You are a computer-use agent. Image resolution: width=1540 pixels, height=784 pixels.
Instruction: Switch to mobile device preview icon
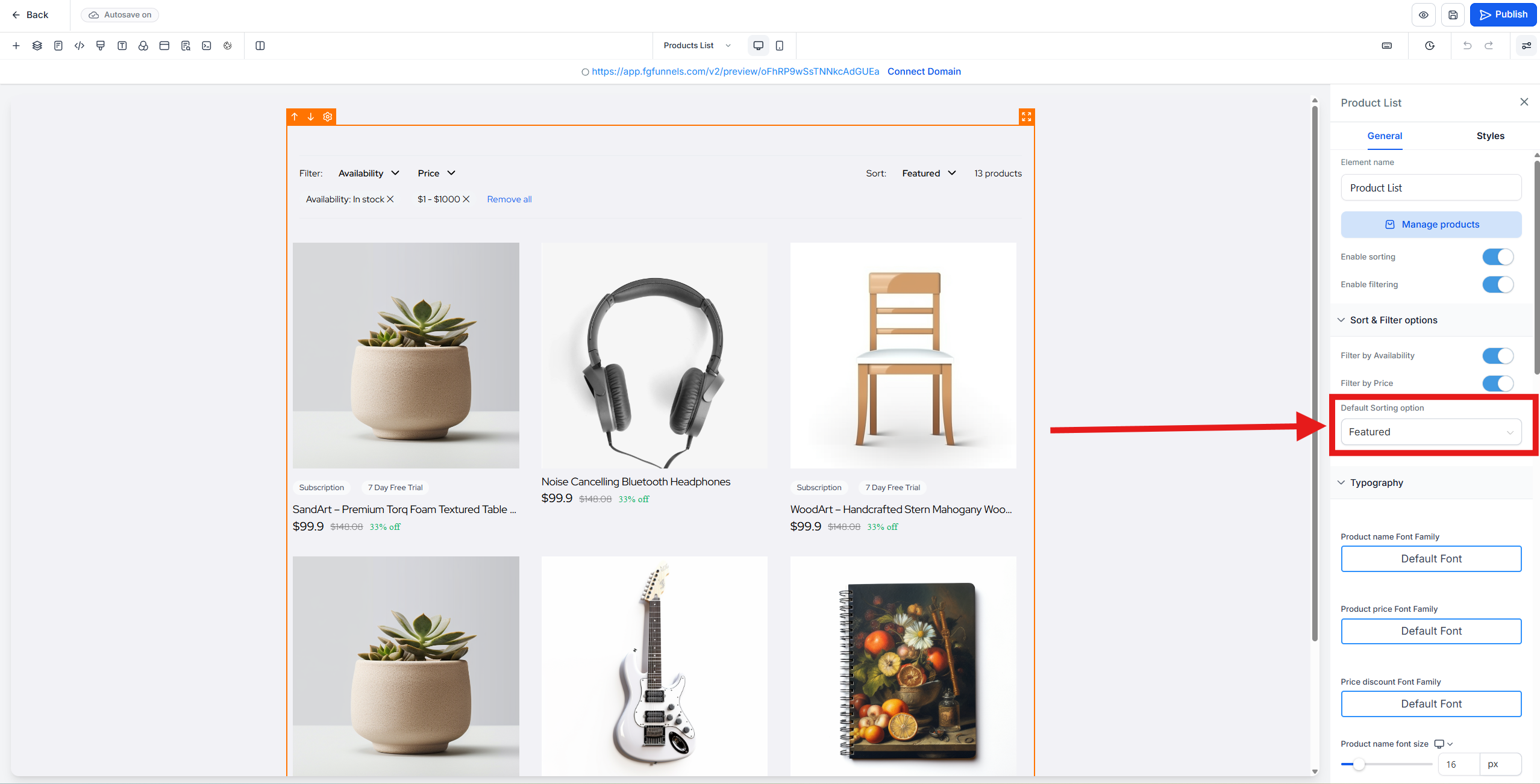(x=779, y=46)
